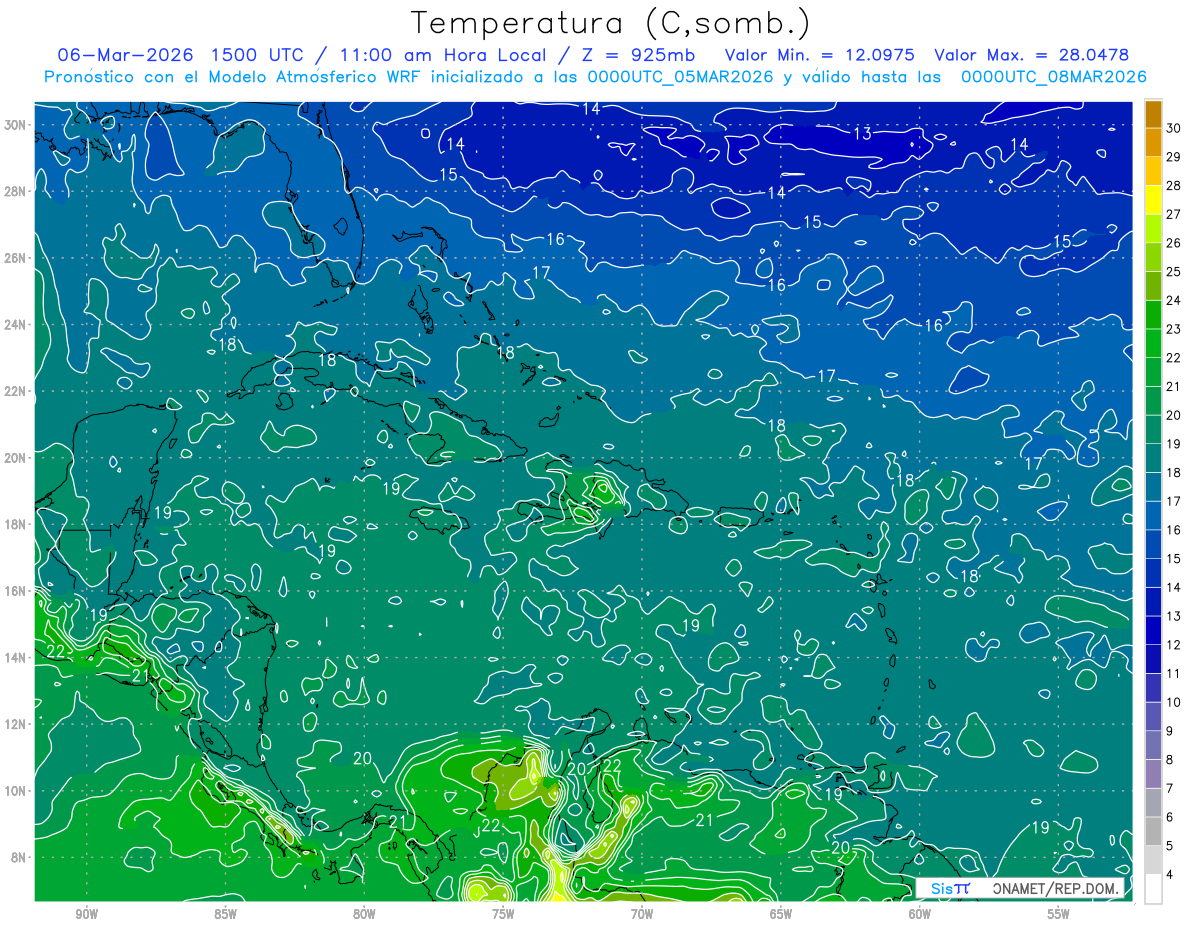The width and height of the screenshot is (1200, 927).
Task: Click the '80W' longitude label
Action: (x=364, y=914)
